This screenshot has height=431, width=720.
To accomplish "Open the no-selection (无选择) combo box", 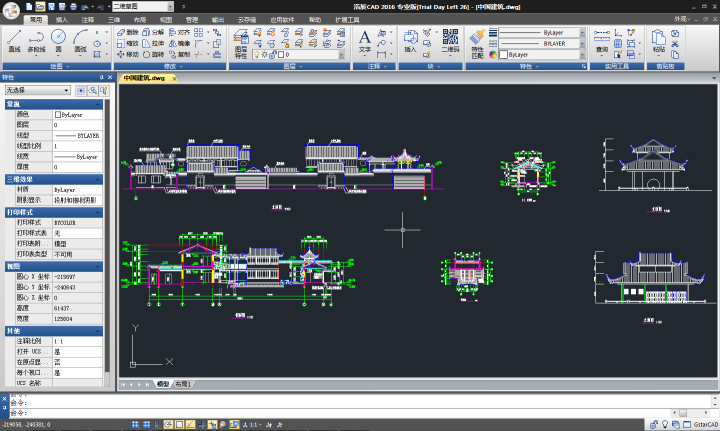I will (x=38, y=90).
